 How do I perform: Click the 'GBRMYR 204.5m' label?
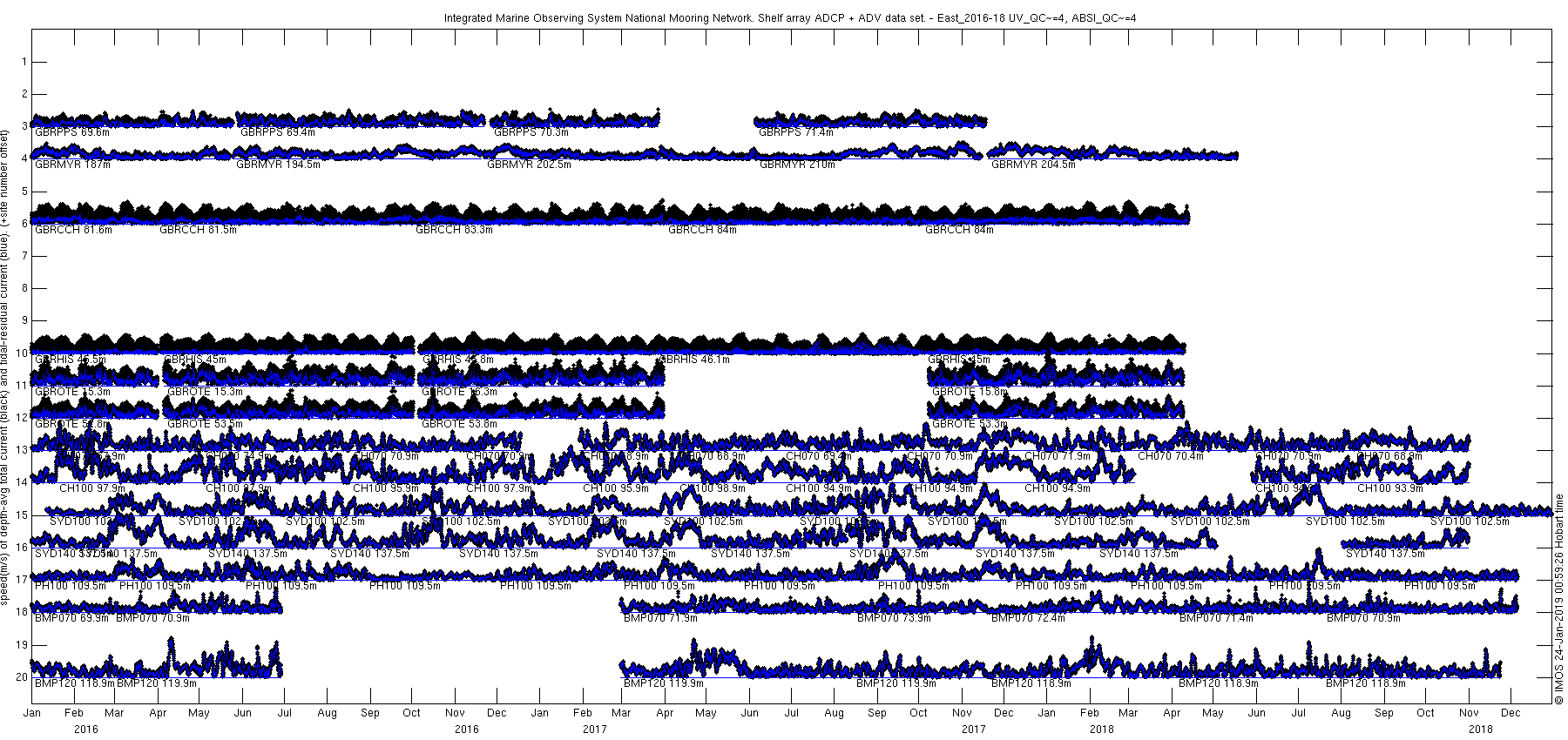(1033, 165)
